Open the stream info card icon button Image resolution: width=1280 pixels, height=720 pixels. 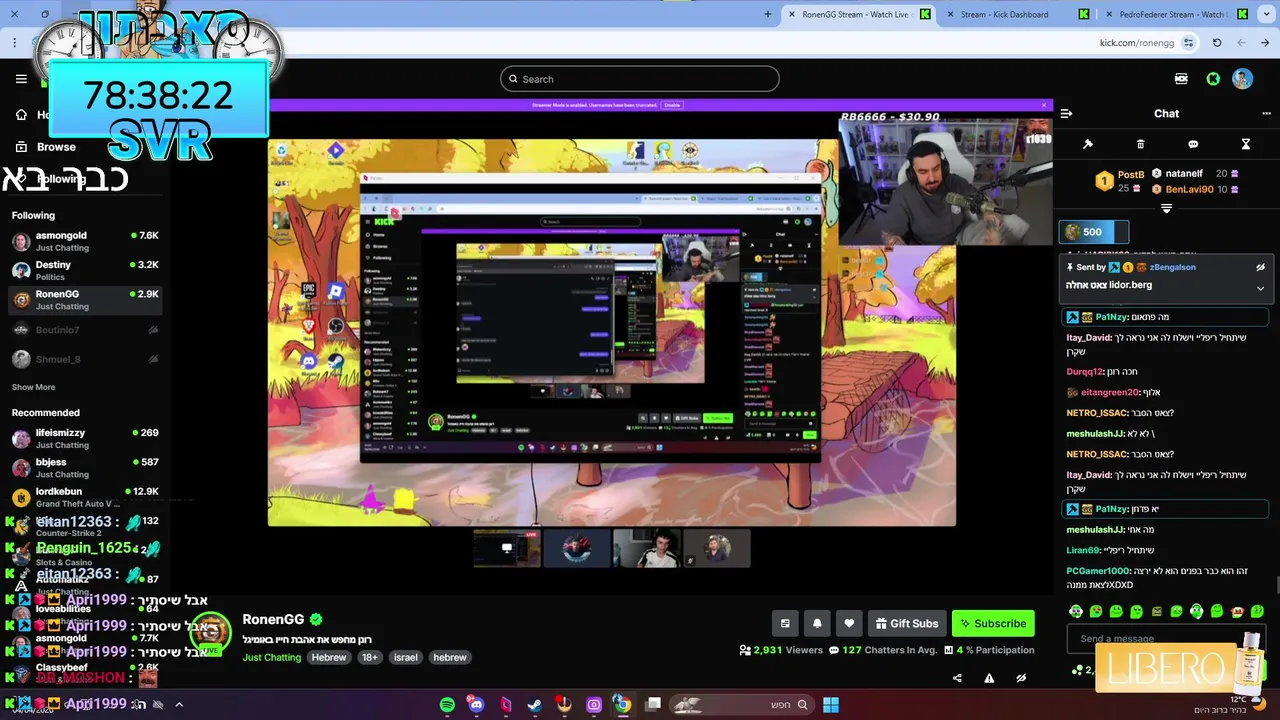[785, 623]
